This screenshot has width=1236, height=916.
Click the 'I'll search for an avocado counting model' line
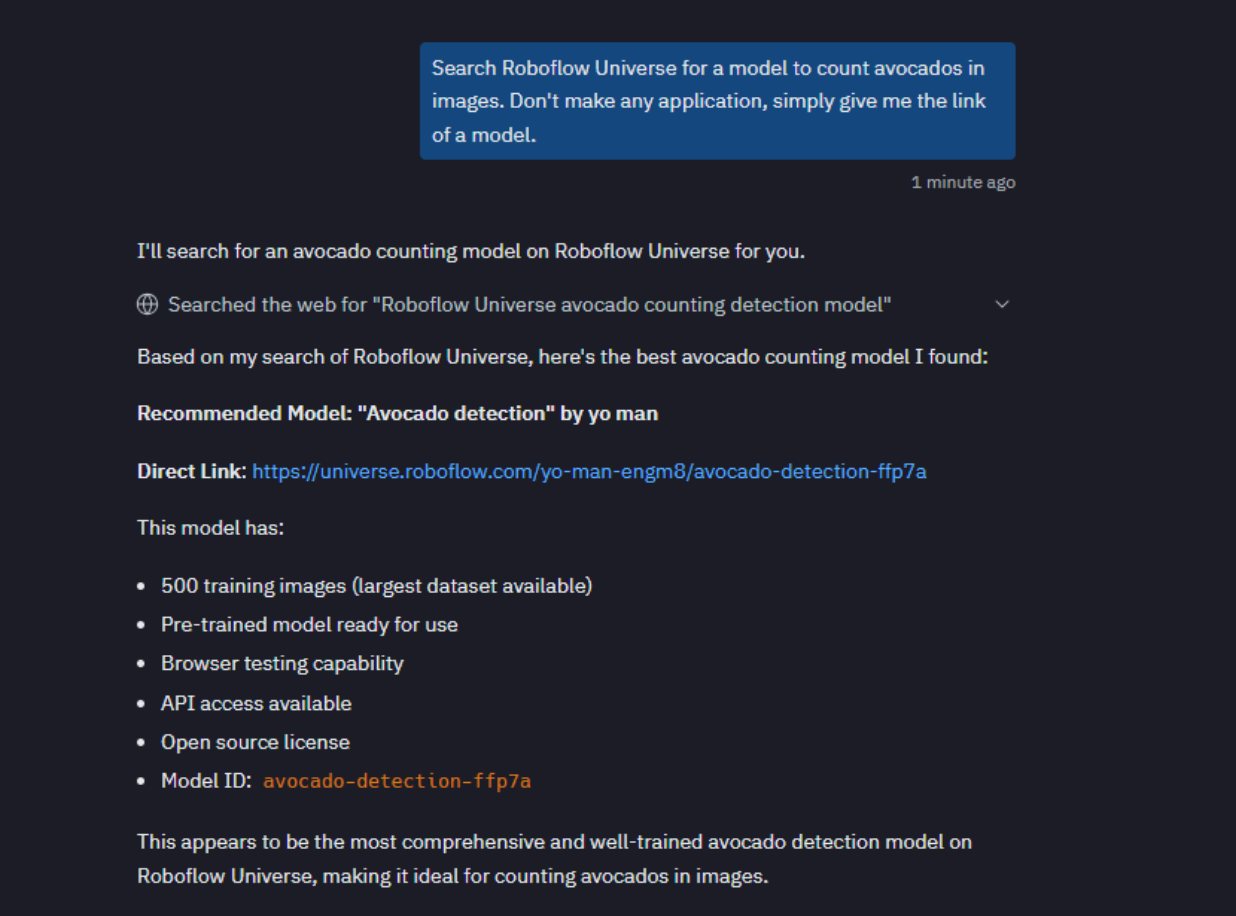(x=471, y=251)
